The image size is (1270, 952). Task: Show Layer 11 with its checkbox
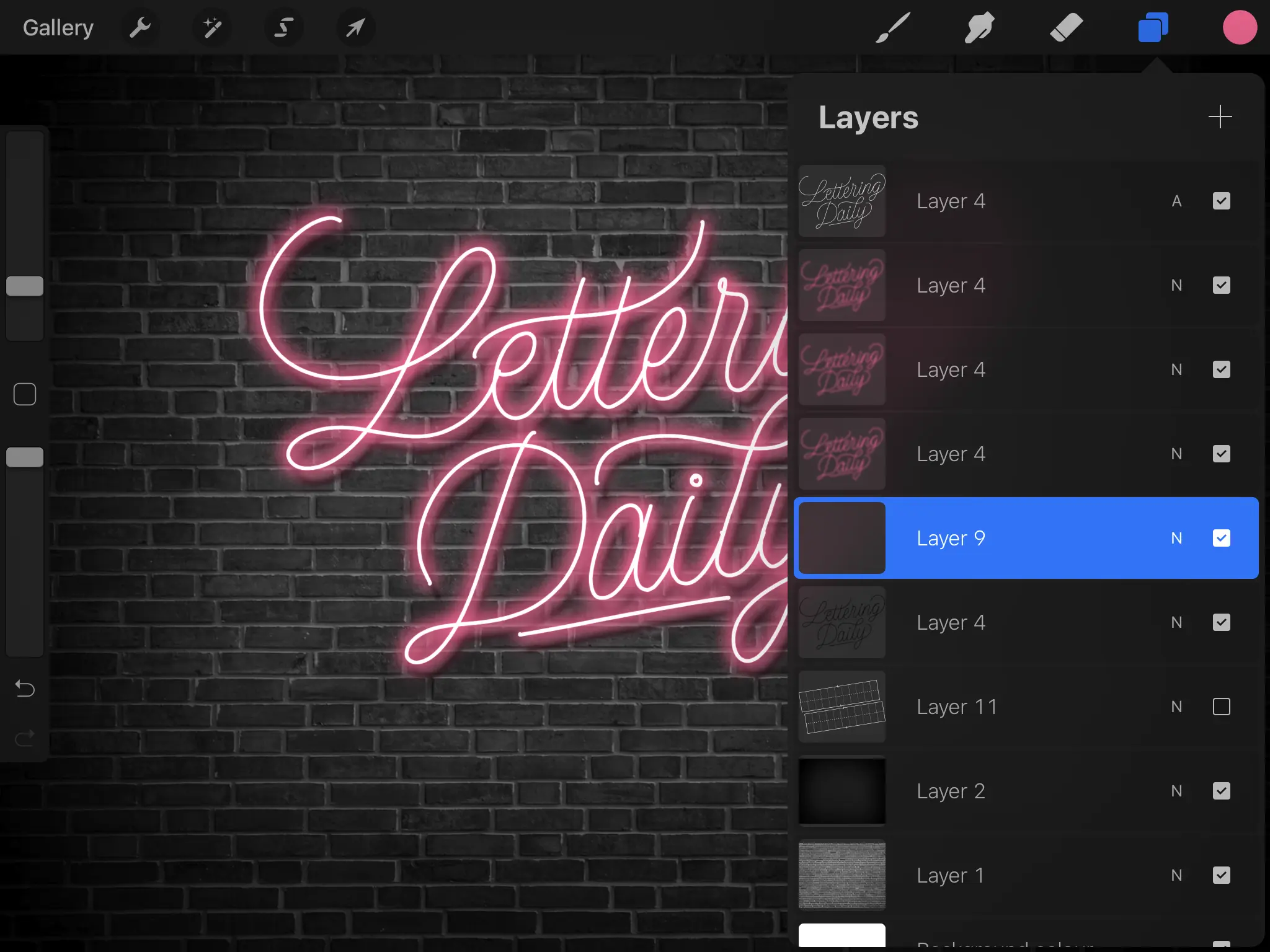click(x=1221, y=707)
